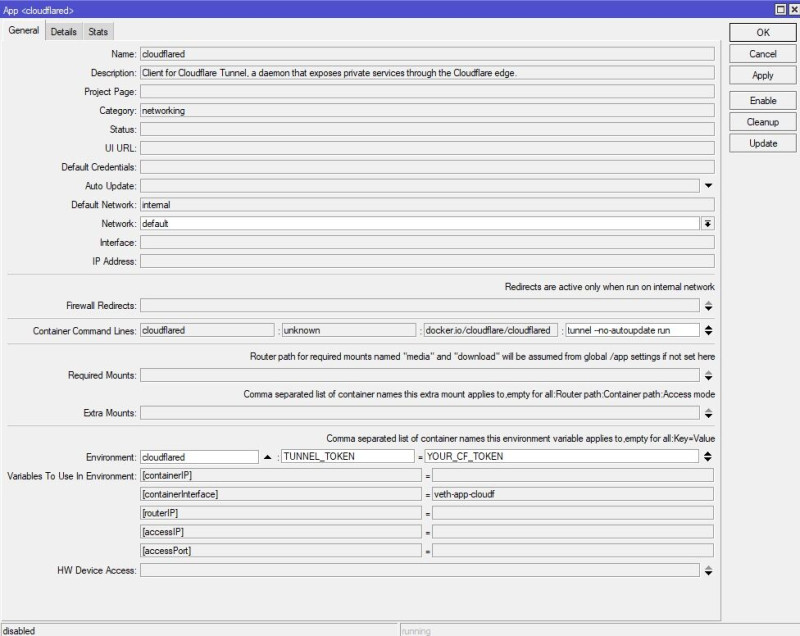800x636 pixels.
Task: Click the Extra Mounts add/remove arrows
Action: pyautogui.click(x=708, y=414)
